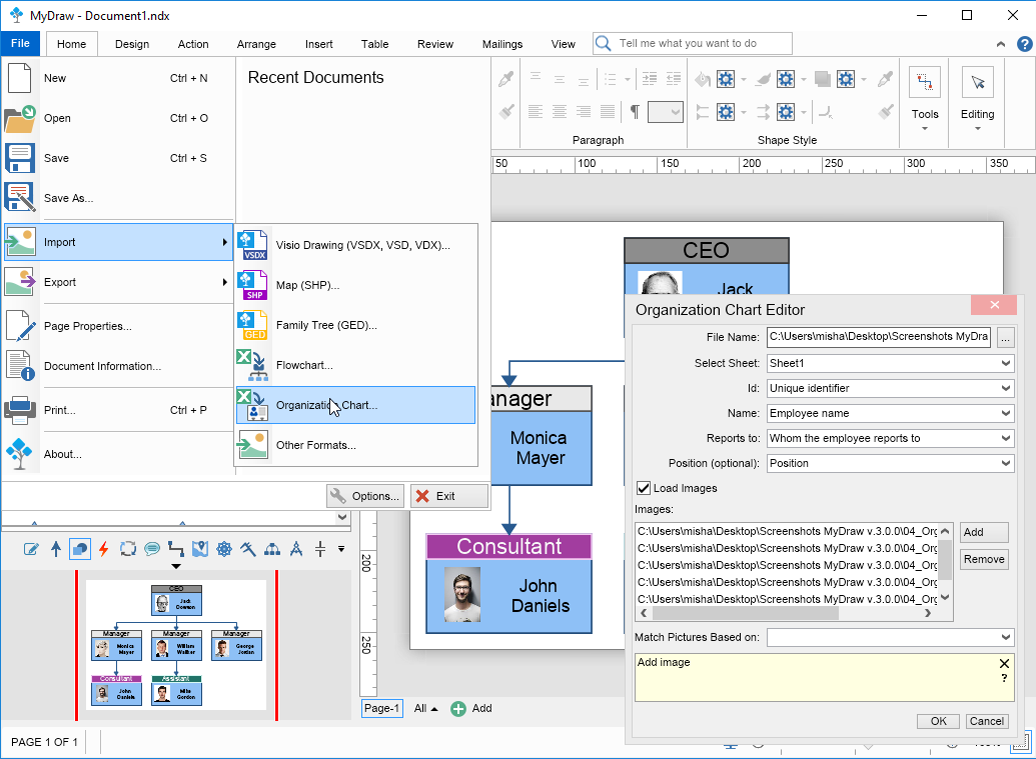Click the Print printer icon
Image resolution: width=1036 pixels, height=759 pixels.
point(20,410)
